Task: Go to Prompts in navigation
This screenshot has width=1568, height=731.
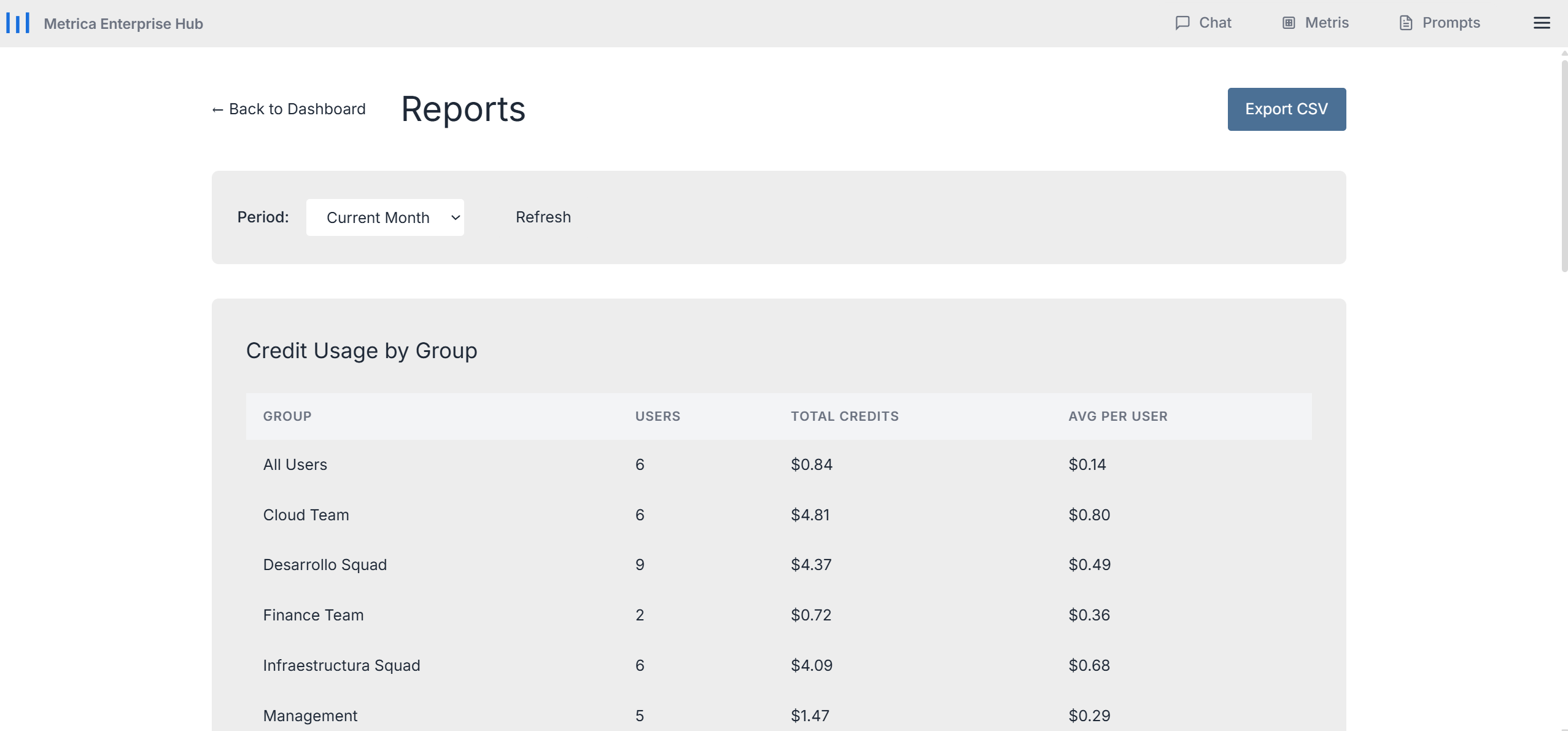Action: [x=1451, y=23]
